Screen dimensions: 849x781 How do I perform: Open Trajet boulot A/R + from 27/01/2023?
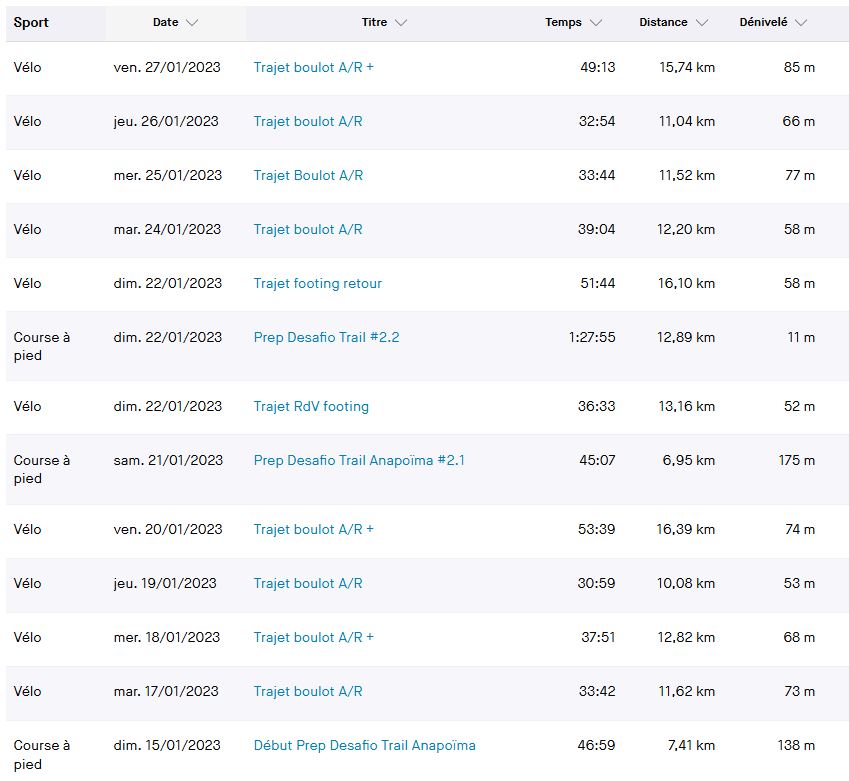(x=313, y=67)
